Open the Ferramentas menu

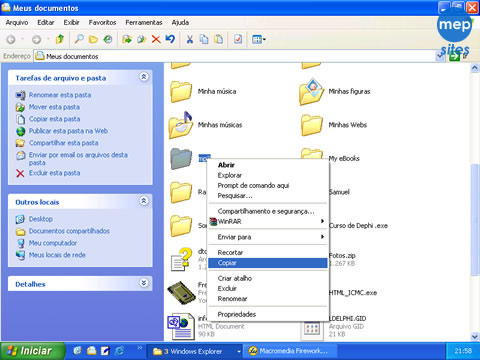(144, 22)
